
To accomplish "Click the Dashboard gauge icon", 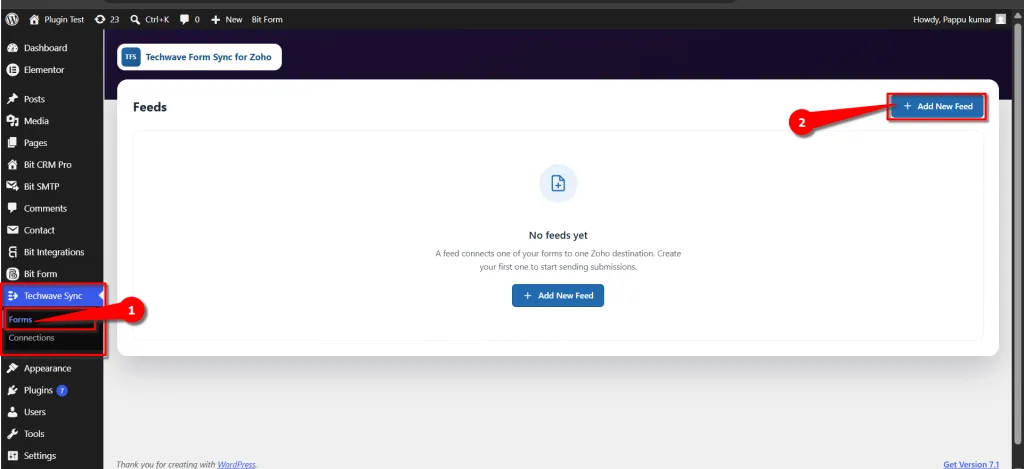I will pos(12,48).
